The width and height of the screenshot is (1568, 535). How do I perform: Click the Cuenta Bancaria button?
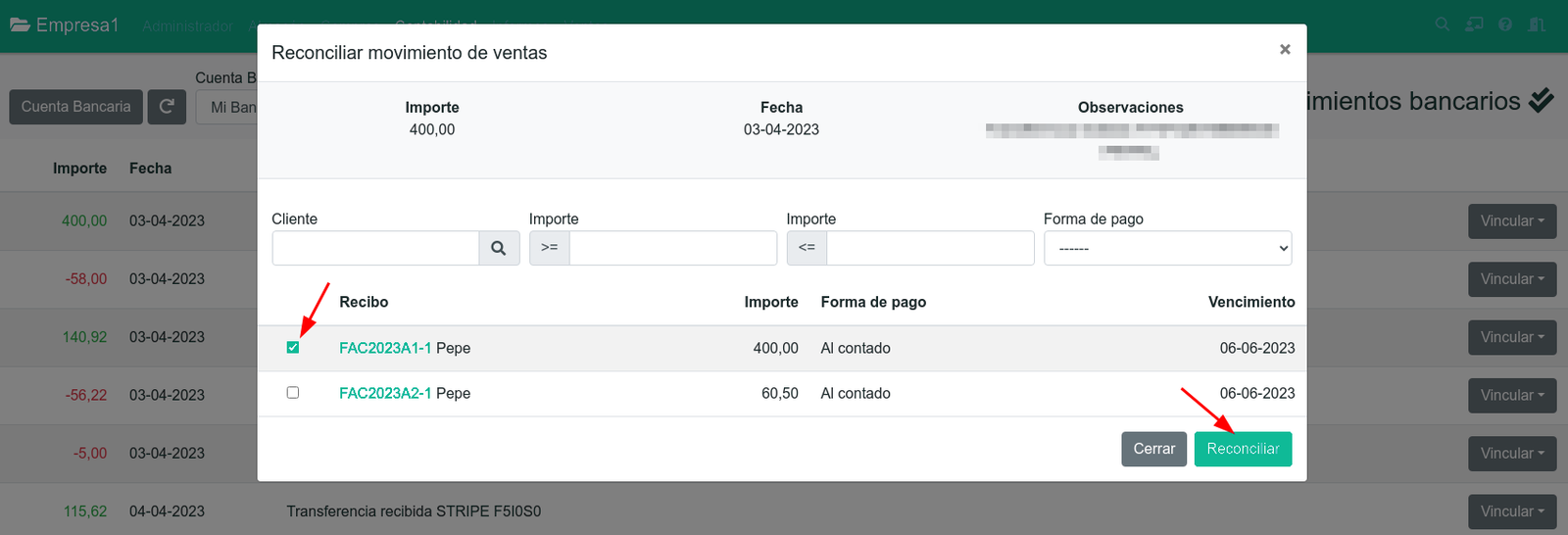[76, 107]
